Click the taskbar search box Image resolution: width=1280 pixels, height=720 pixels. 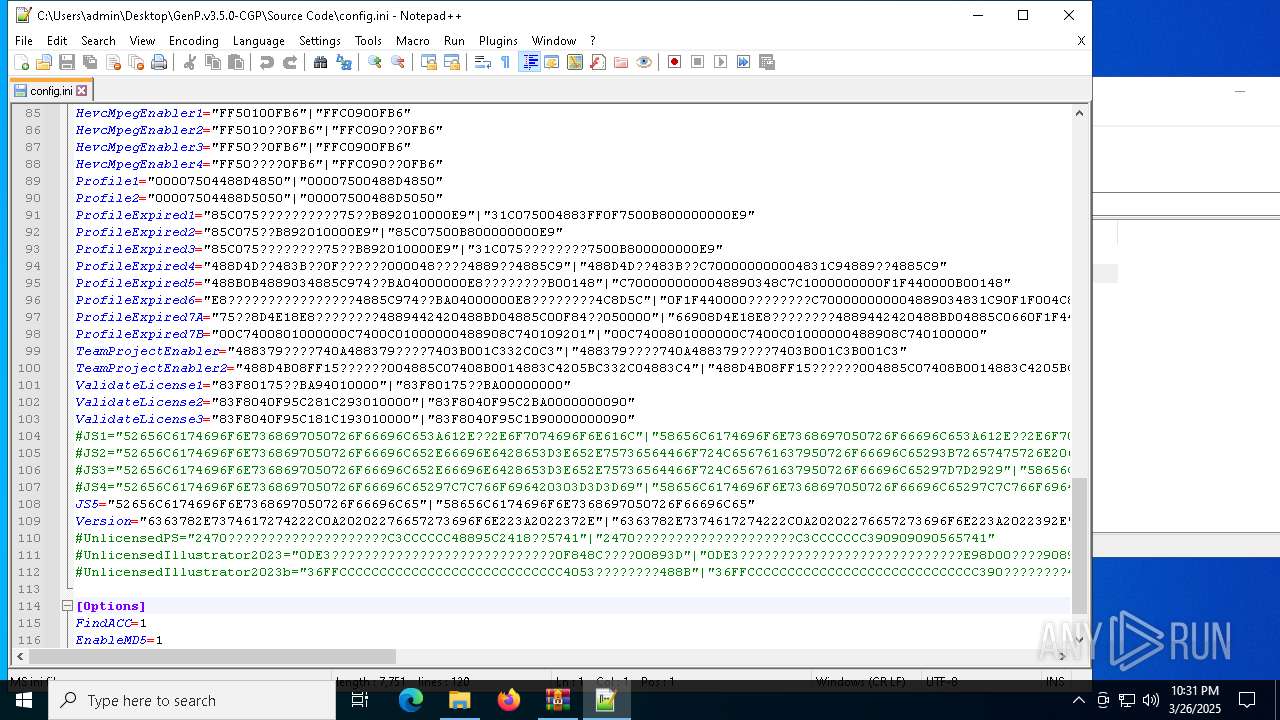click(192, 700)
